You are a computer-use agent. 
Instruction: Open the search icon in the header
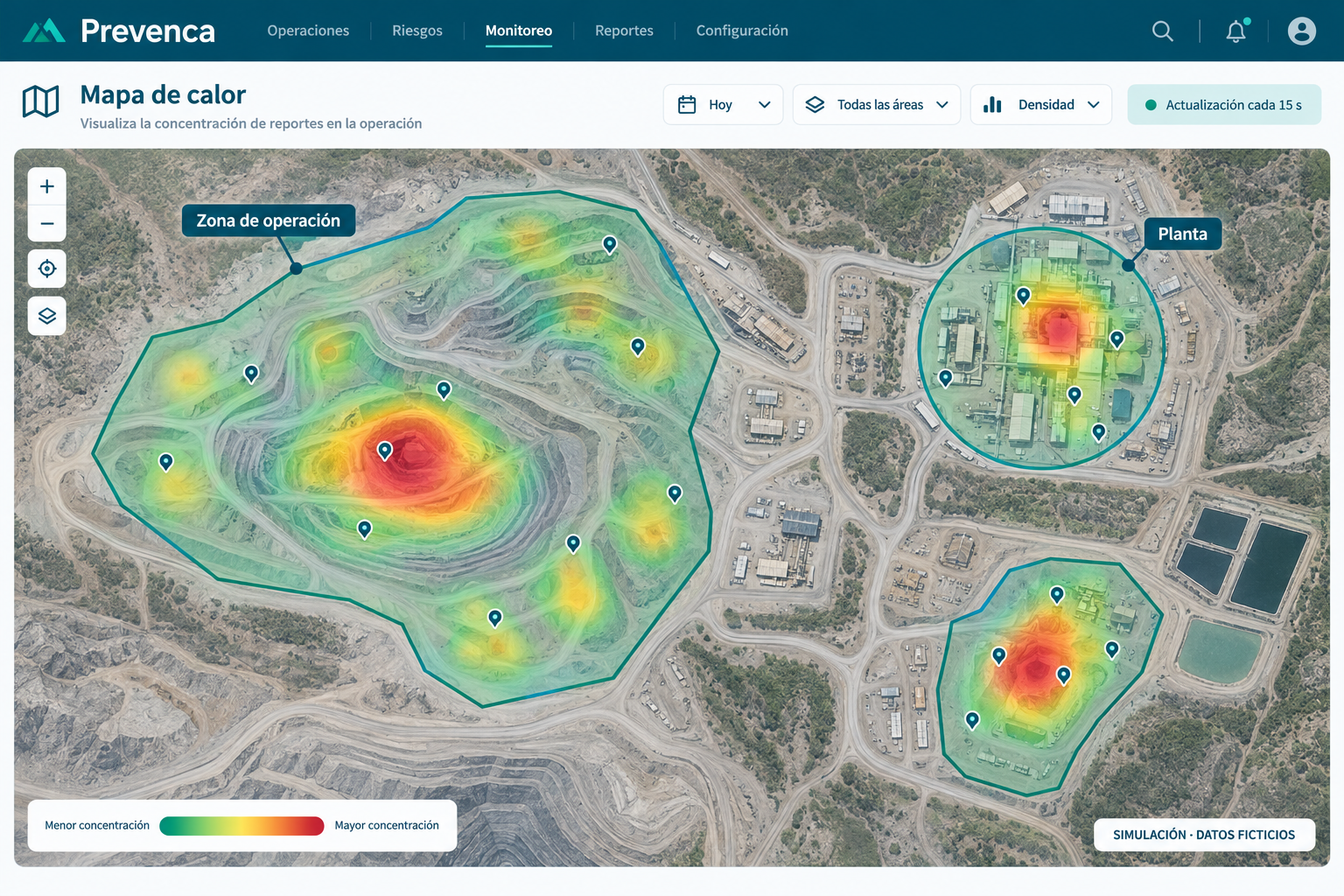(x=1162, y=31)
